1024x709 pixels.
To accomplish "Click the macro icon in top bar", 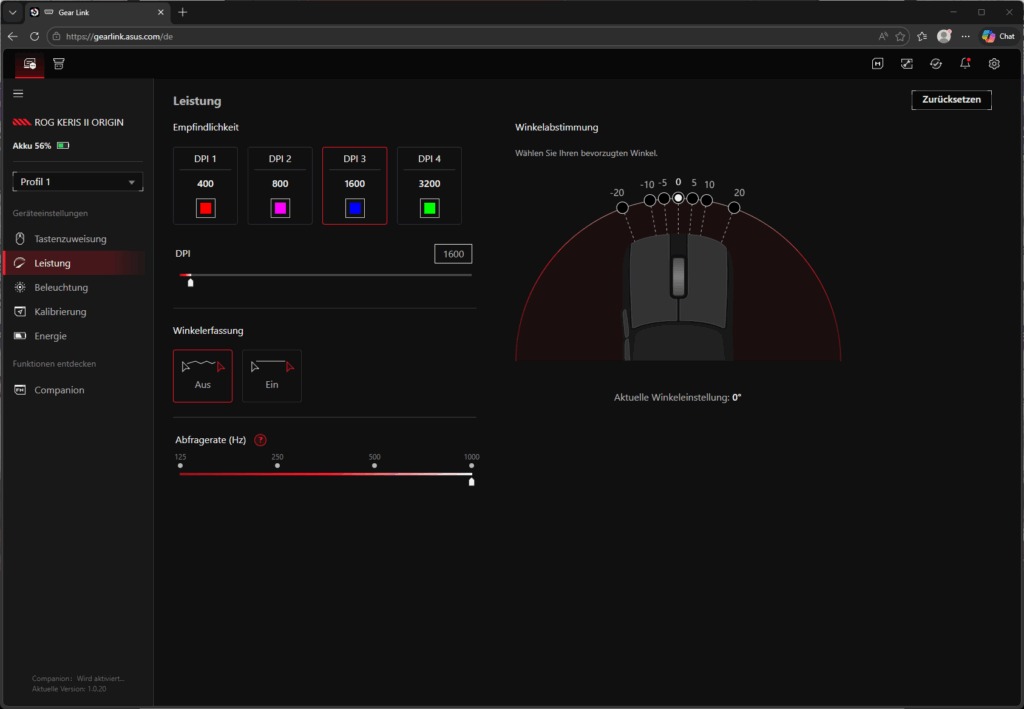I will coord(878,64).
